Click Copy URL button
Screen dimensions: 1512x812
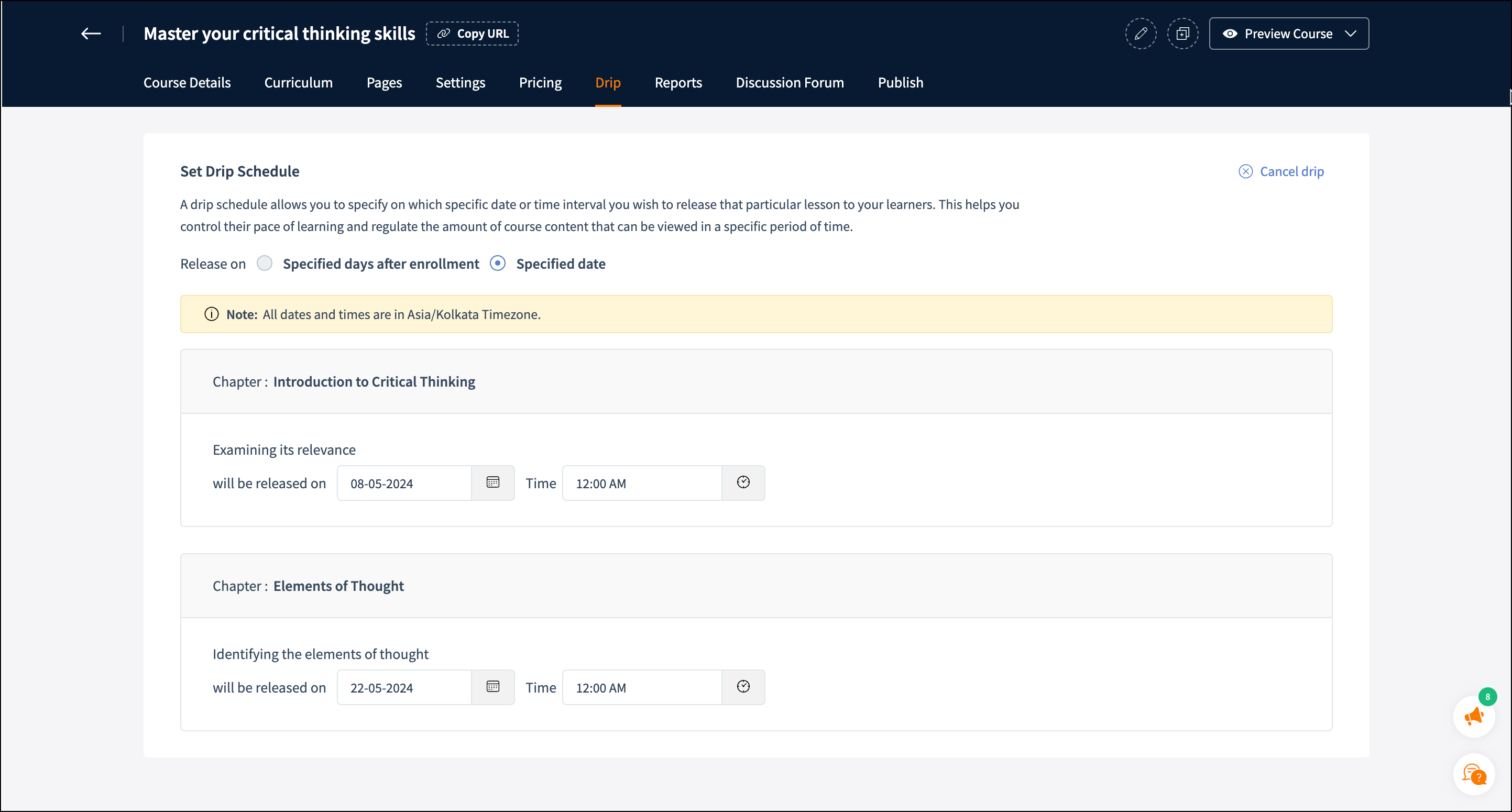(472, 34)
